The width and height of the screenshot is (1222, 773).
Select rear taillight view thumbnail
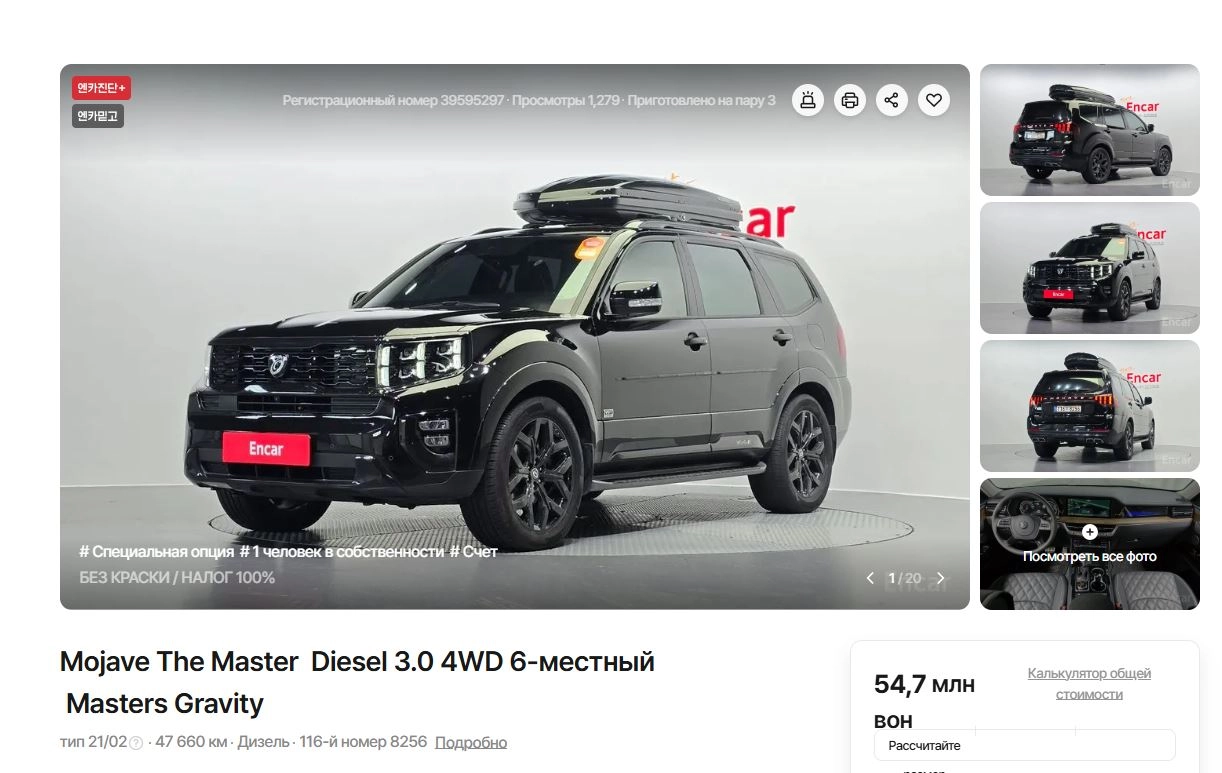(1090, 406)
